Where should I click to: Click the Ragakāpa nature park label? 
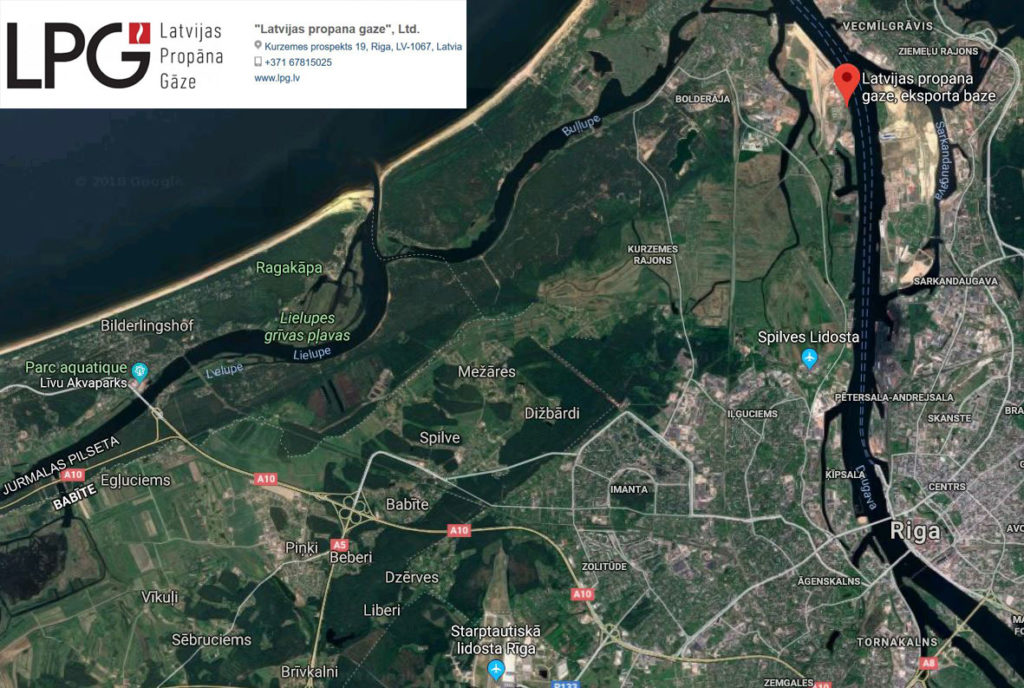(289, 268)
